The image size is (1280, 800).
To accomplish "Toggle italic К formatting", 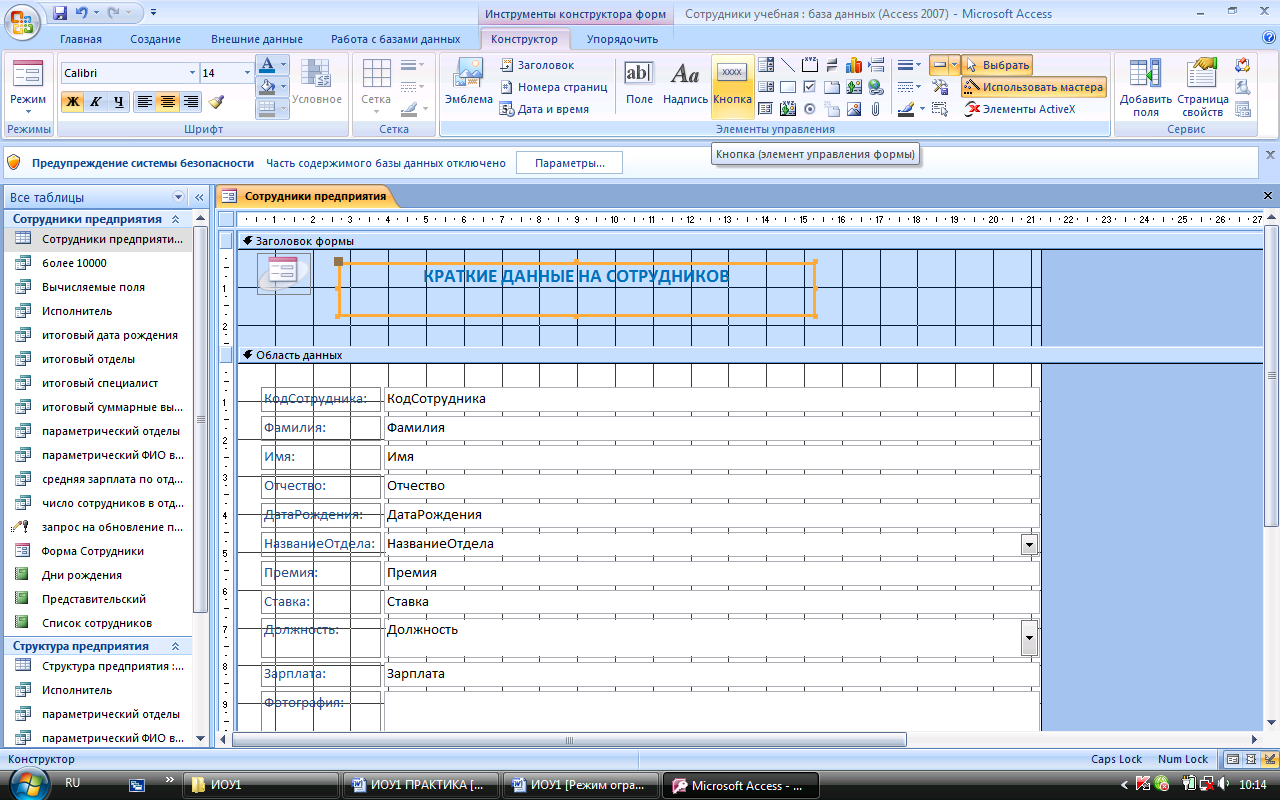I will [x=96, y=101].
